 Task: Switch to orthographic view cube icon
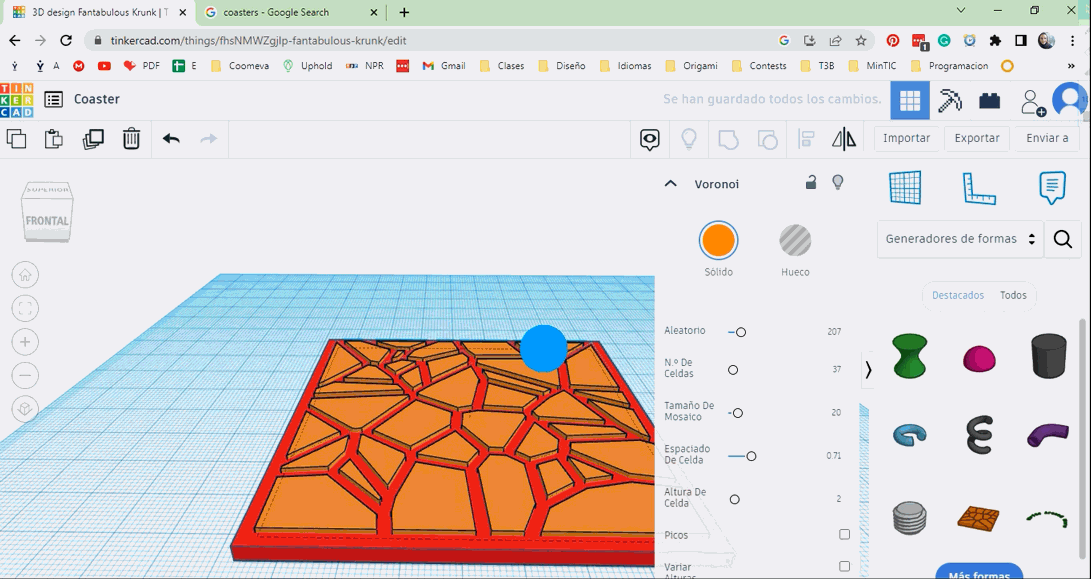click(25, 409)
